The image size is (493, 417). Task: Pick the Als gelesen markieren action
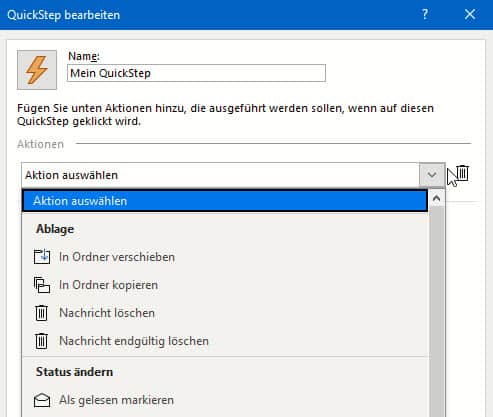(225, 400)
